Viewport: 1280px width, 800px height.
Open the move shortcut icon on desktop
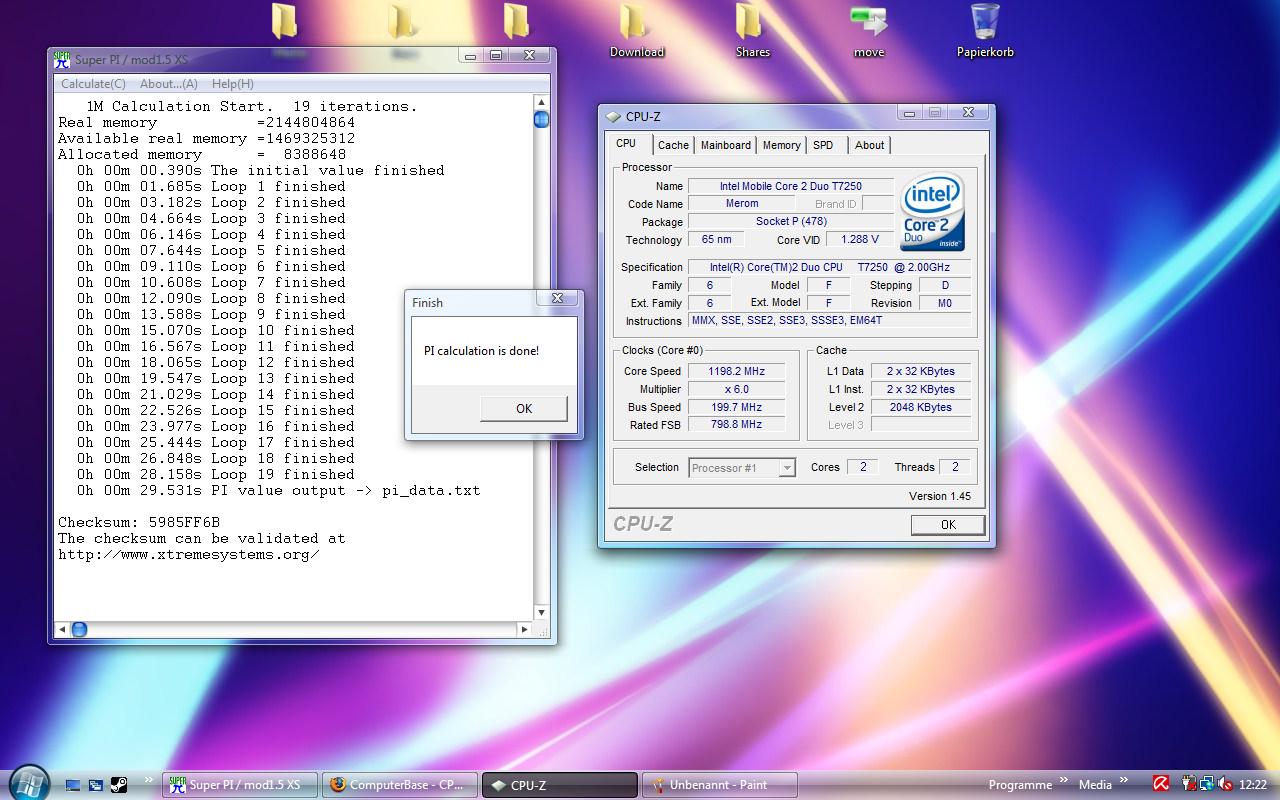pyautogui.click(x=868, y=31)
